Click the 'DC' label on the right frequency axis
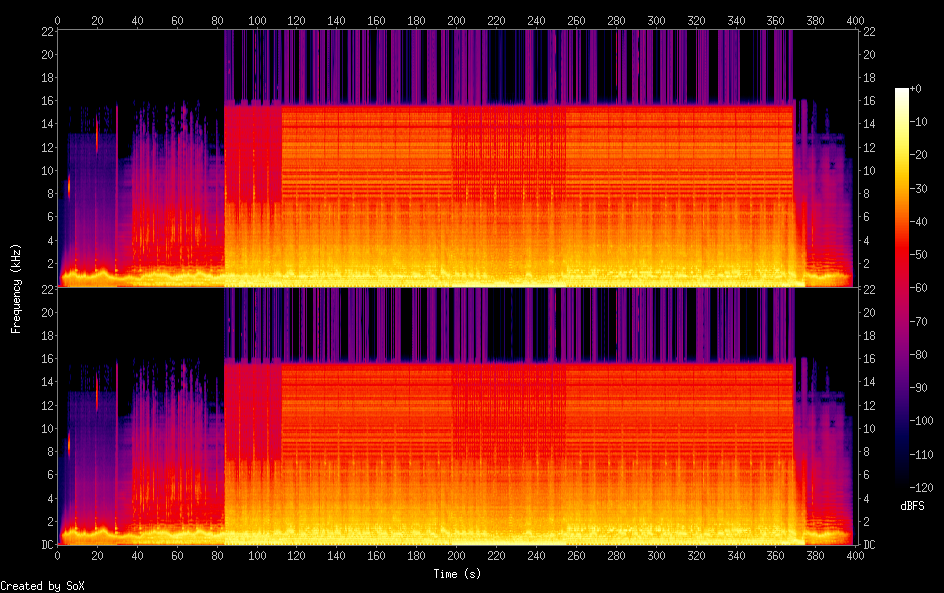Viewport: 944px width, 593px height. tap(868, 545)
